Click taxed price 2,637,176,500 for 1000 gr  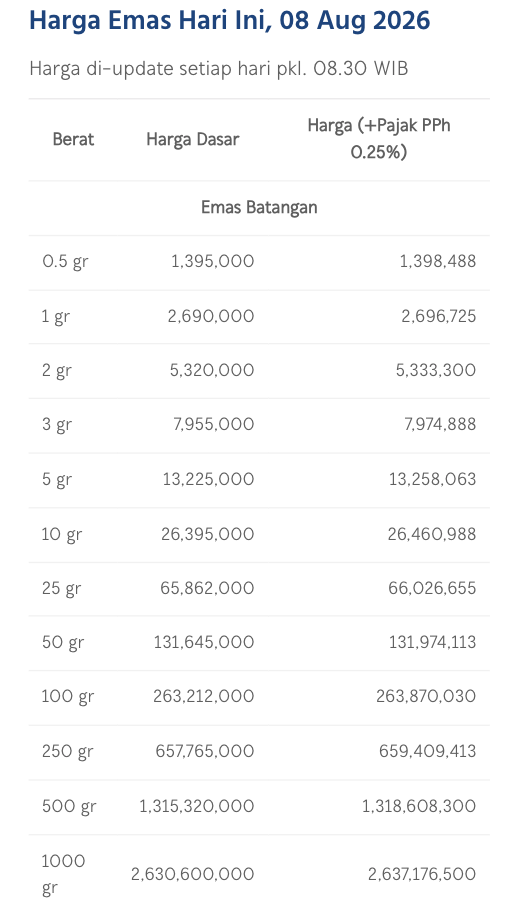[422, 874]
